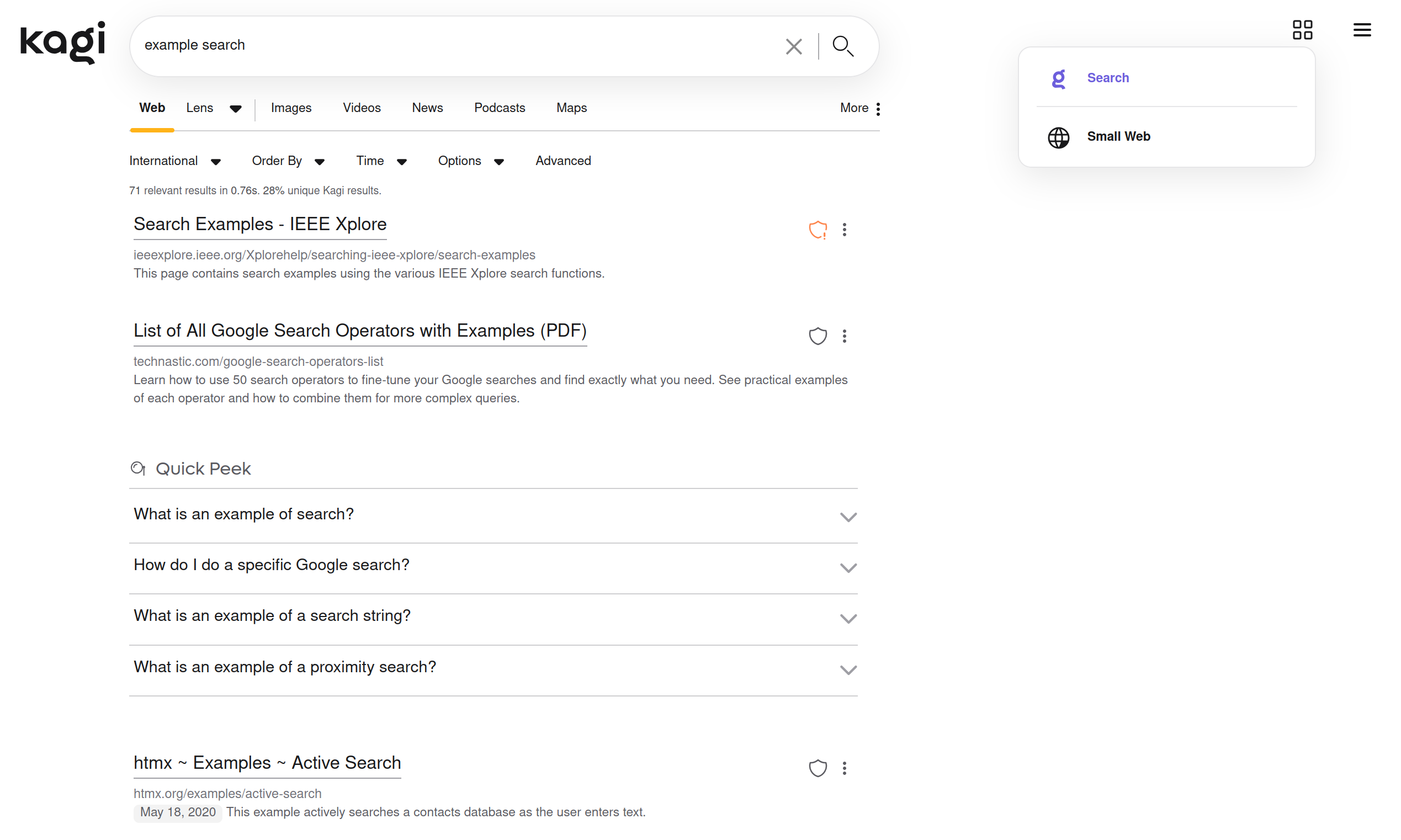This screenshot has height=840, width=1401.
Task: Switch to the Podcasts tab
Action: pos(499,108)
